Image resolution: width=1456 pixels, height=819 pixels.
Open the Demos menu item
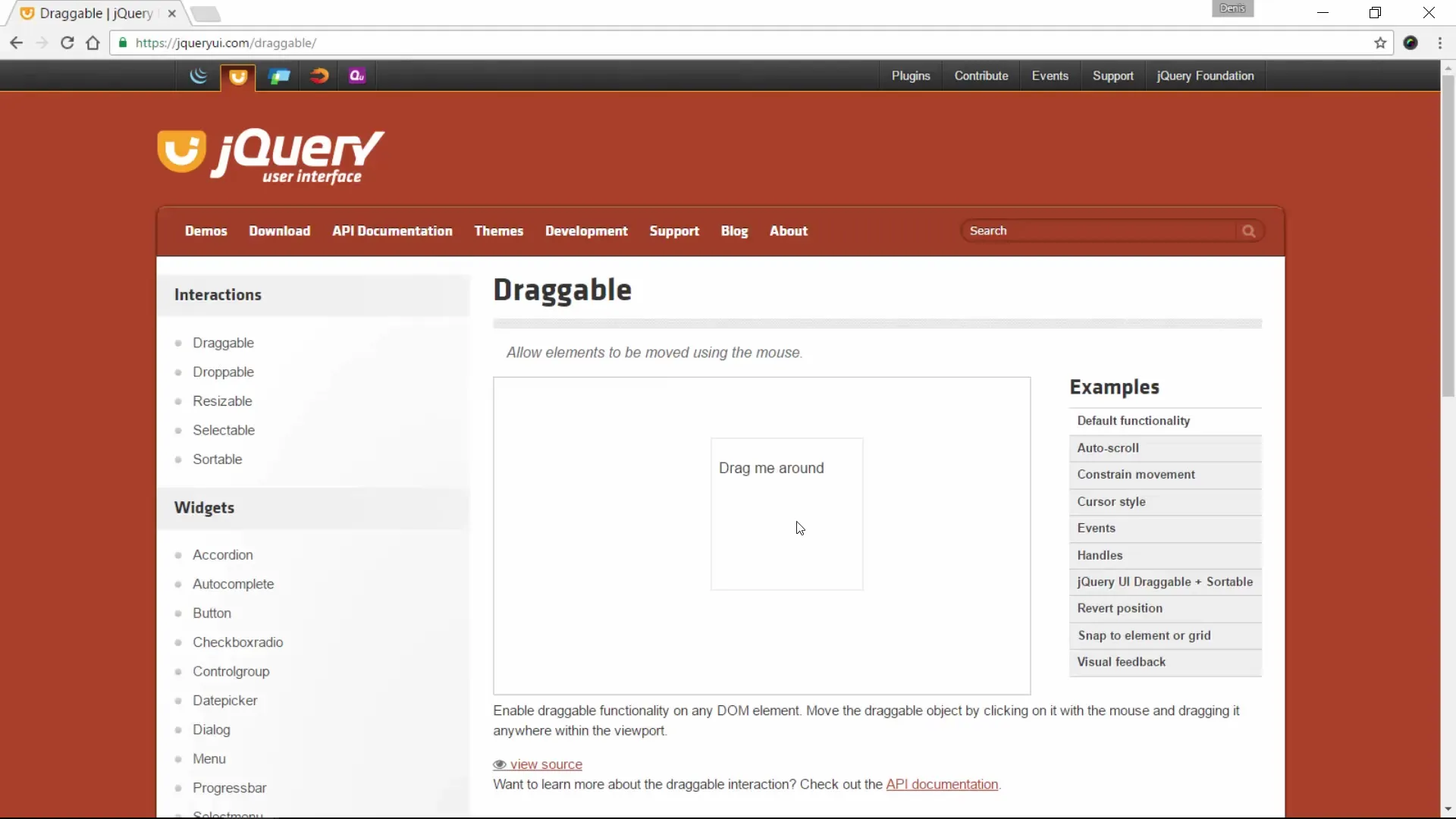[x=206, y=231]
